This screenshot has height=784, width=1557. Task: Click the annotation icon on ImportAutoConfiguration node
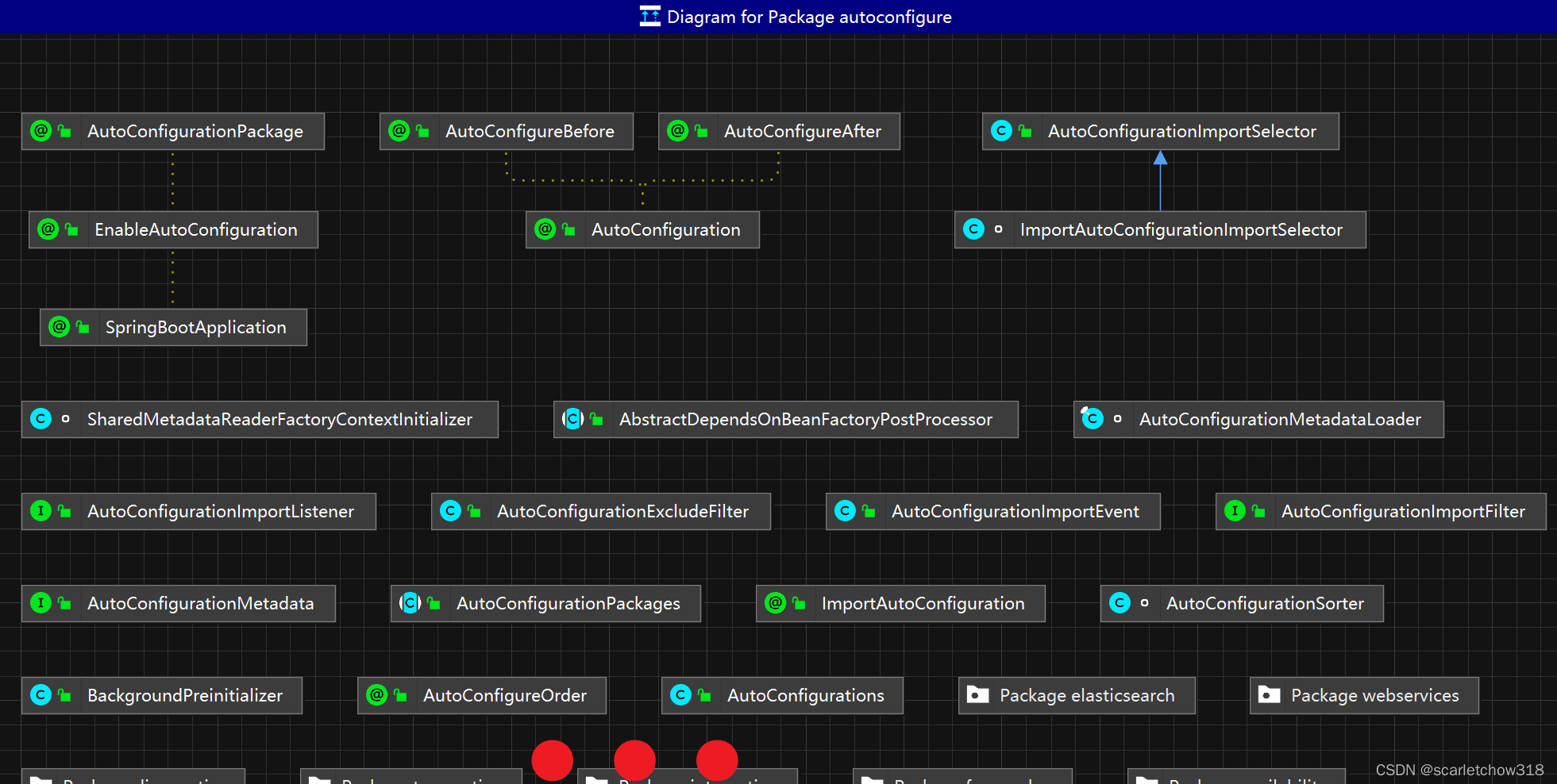pos(773,603)
